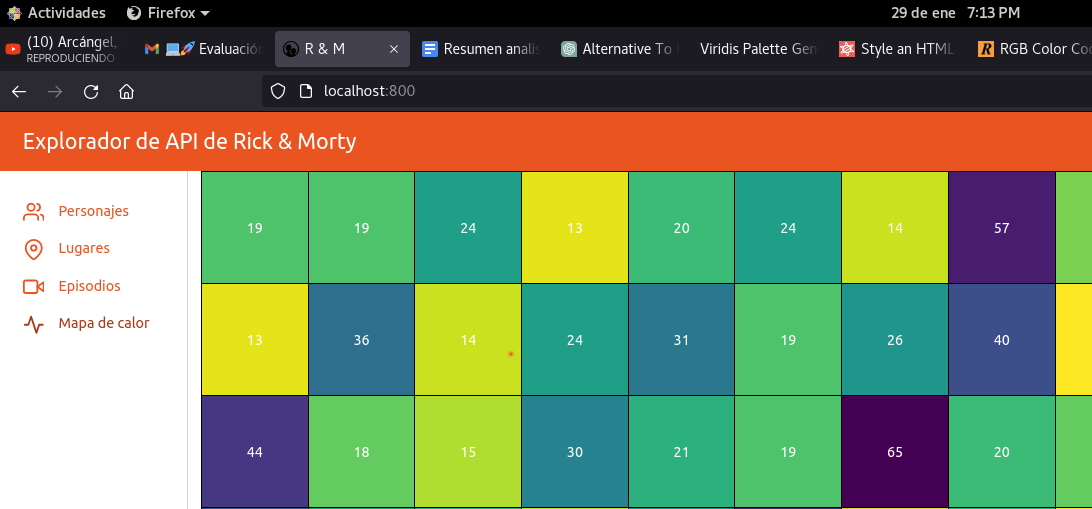The image size is (1092, 509).
Task: Switch to the Alternative To tab
Action: [620, 49]
